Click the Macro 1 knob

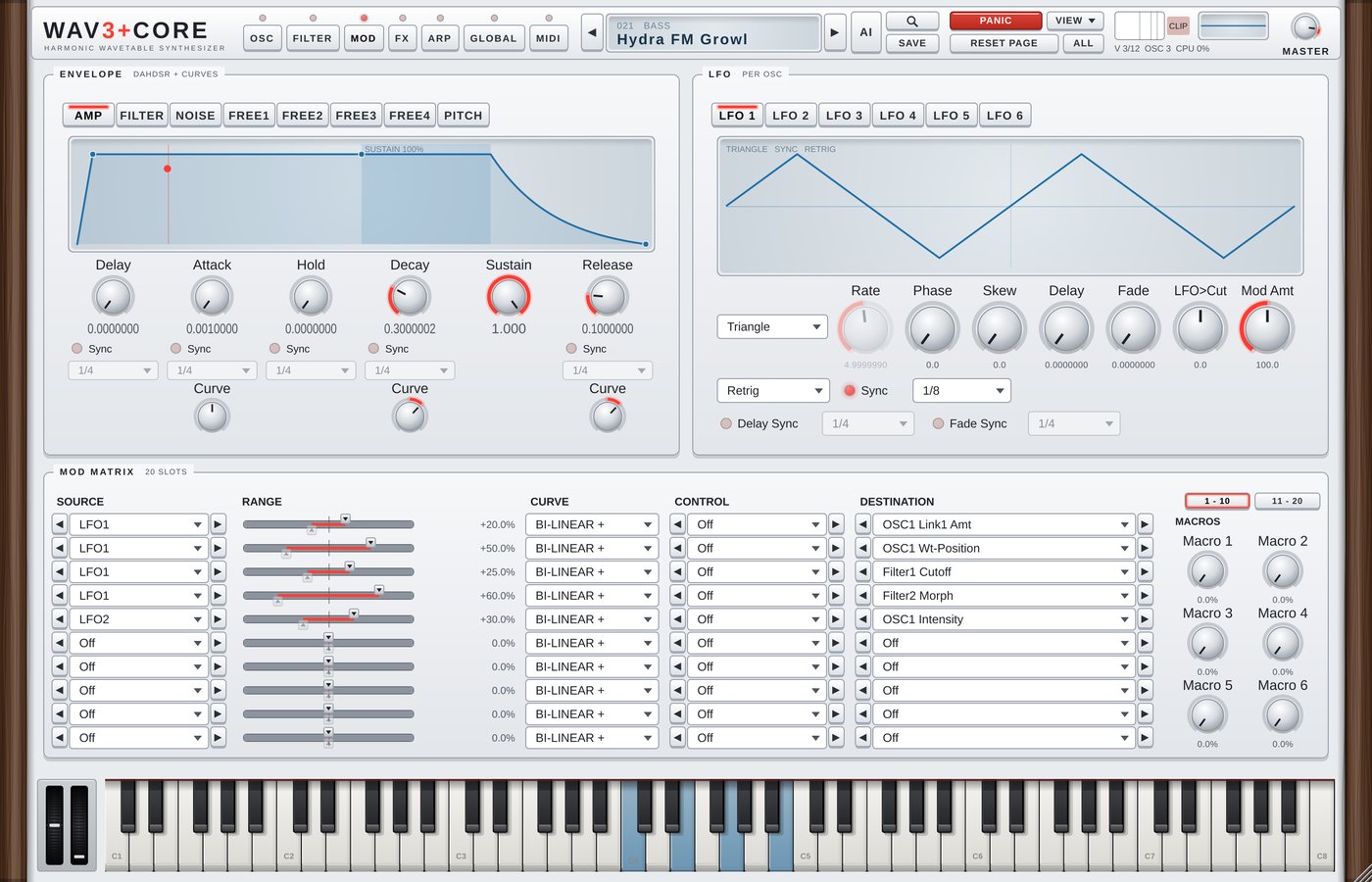(1207, 571)
